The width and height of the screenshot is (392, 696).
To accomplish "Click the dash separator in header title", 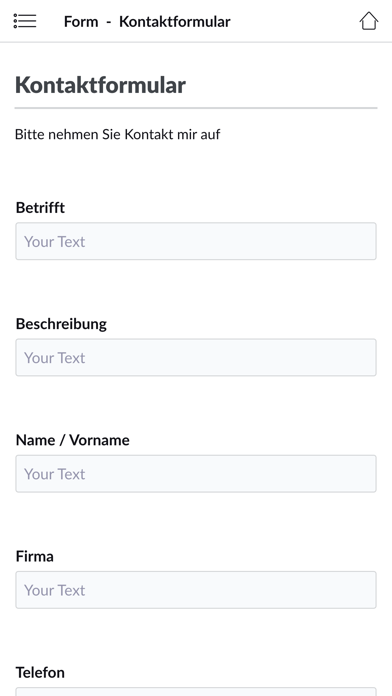I will [x=108, y=22].
